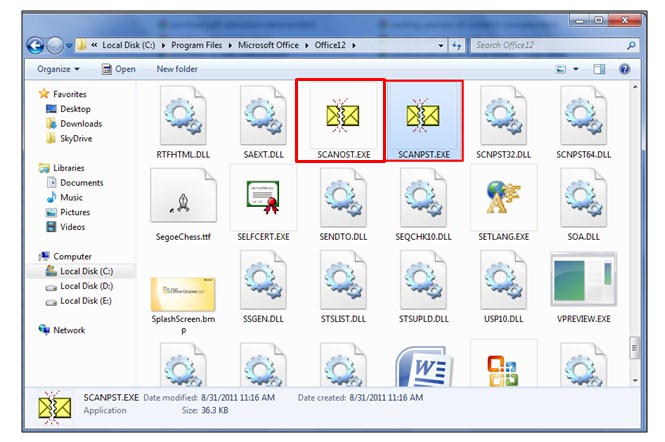Select the SCANPST.EXE file icon

(423, 116)
